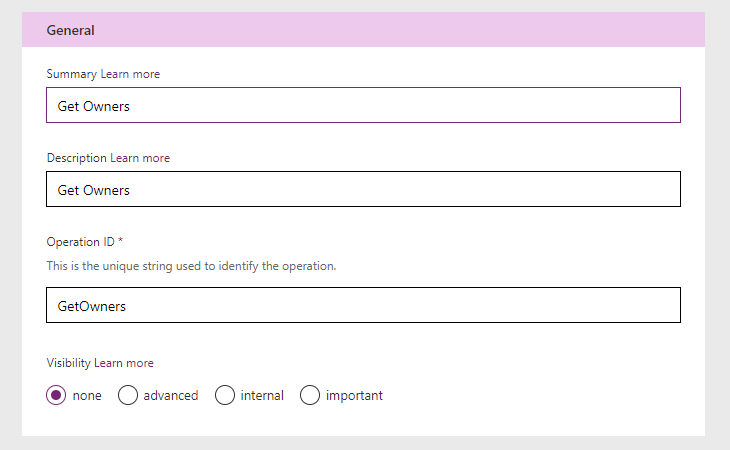Click the 'Operation ID' required label

coord(84,242)
